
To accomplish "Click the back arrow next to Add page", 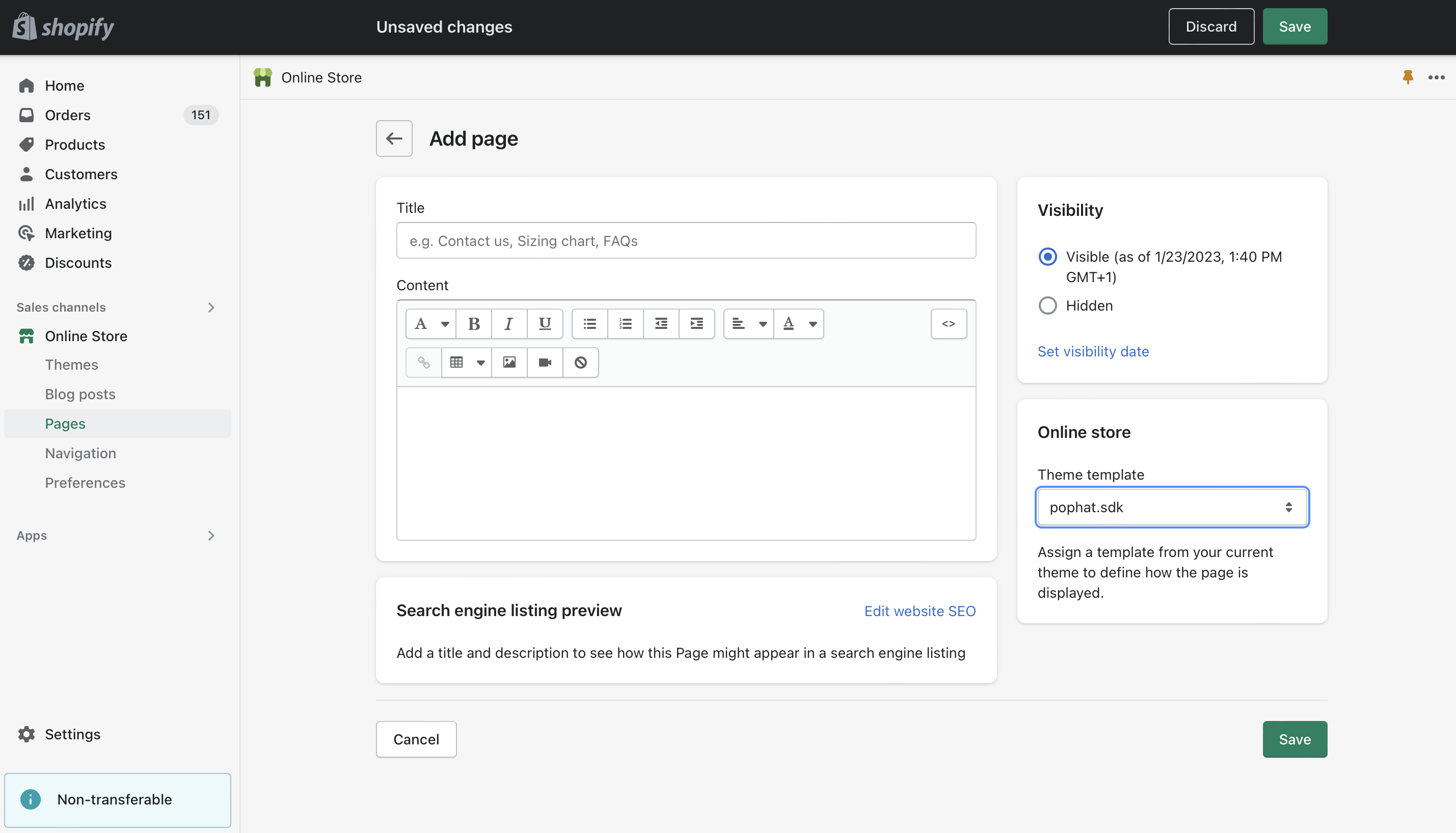I will point(394,138).
